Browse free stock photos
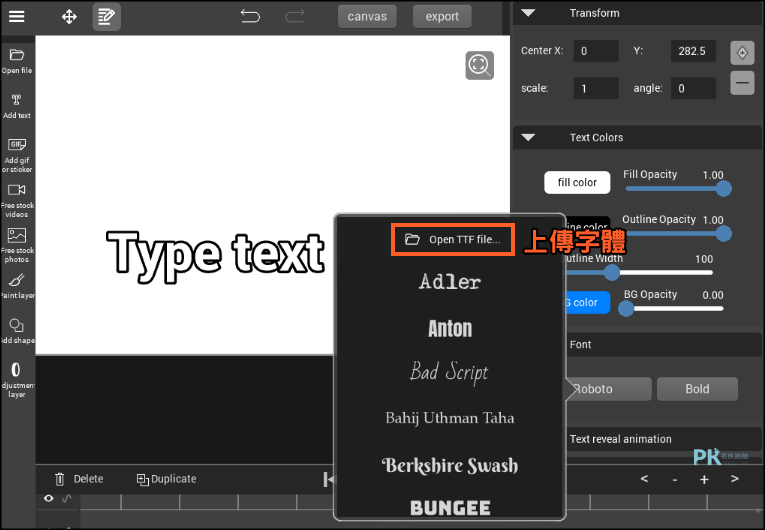The image size is (765, 530). coord(17,245)
